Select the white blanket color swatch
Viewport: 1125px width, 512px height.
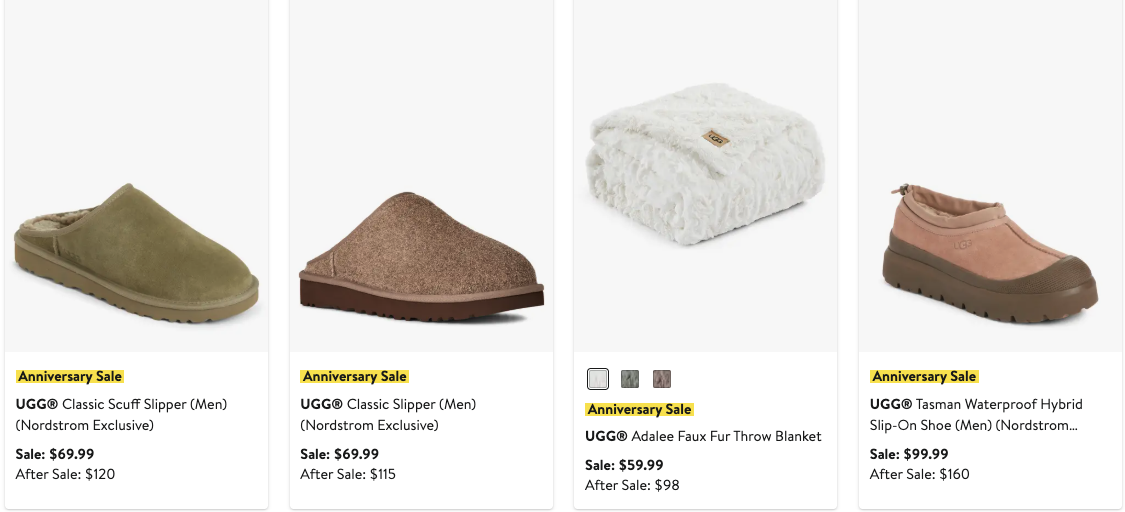(598, 379)
